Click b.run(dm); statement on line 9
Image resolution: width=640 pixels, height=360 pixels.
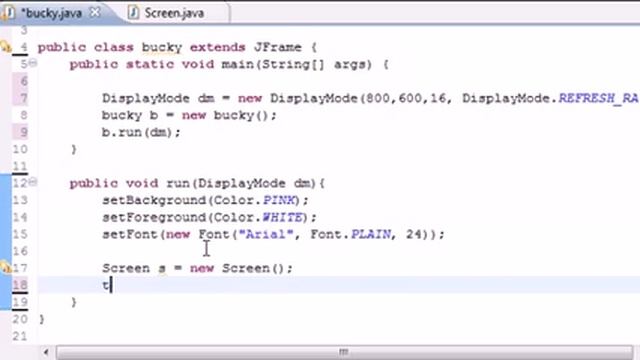pos(141,132)
